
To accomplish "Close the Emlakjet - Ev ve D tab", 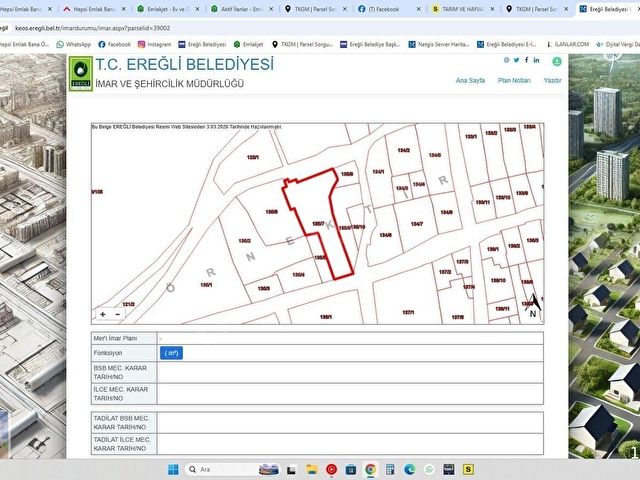I will tap(197, 9).
